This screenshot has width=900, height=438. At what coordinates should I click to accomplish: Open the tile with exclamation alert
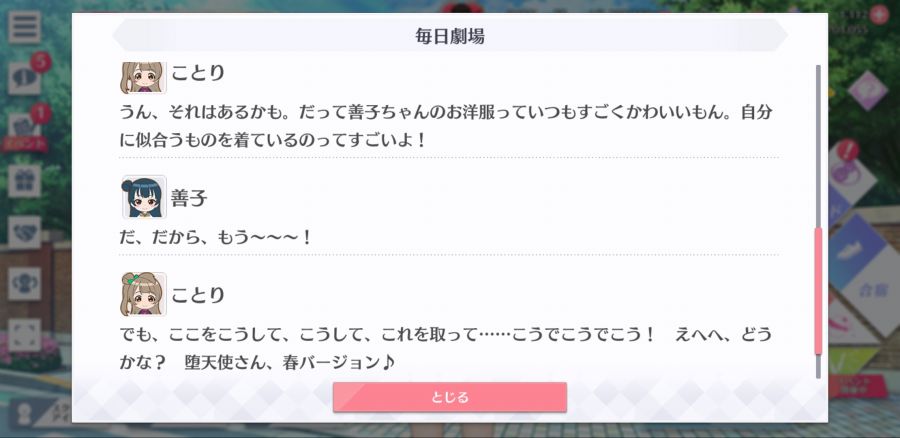(x=853, y=171)
